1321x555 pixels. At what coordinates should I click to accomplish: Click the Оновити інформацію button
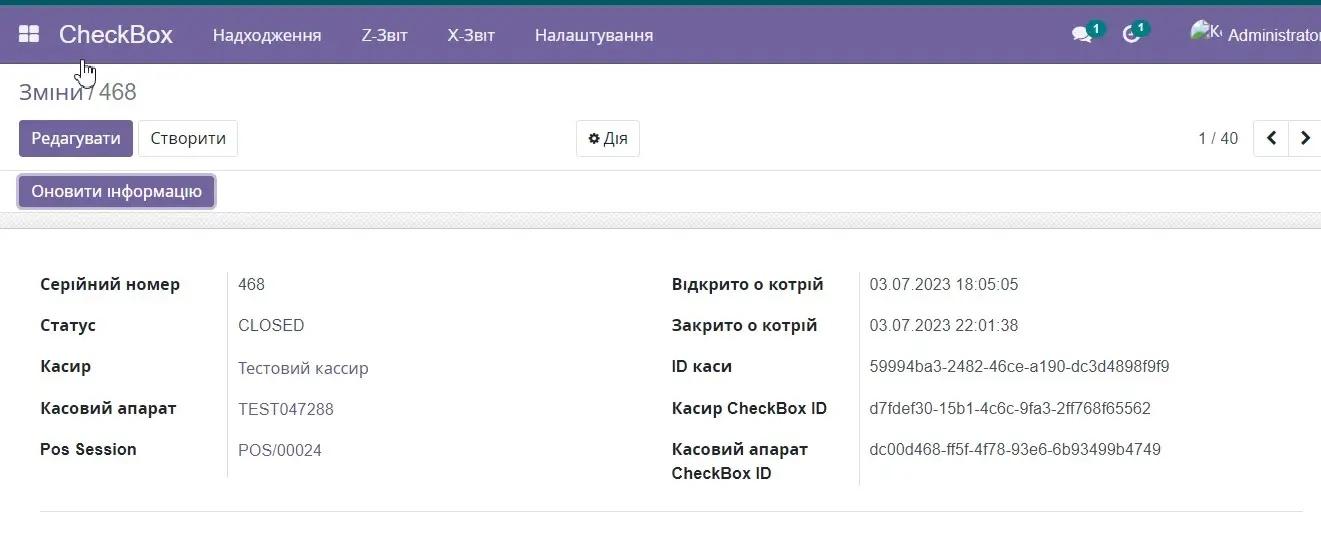tap(117, 191)
